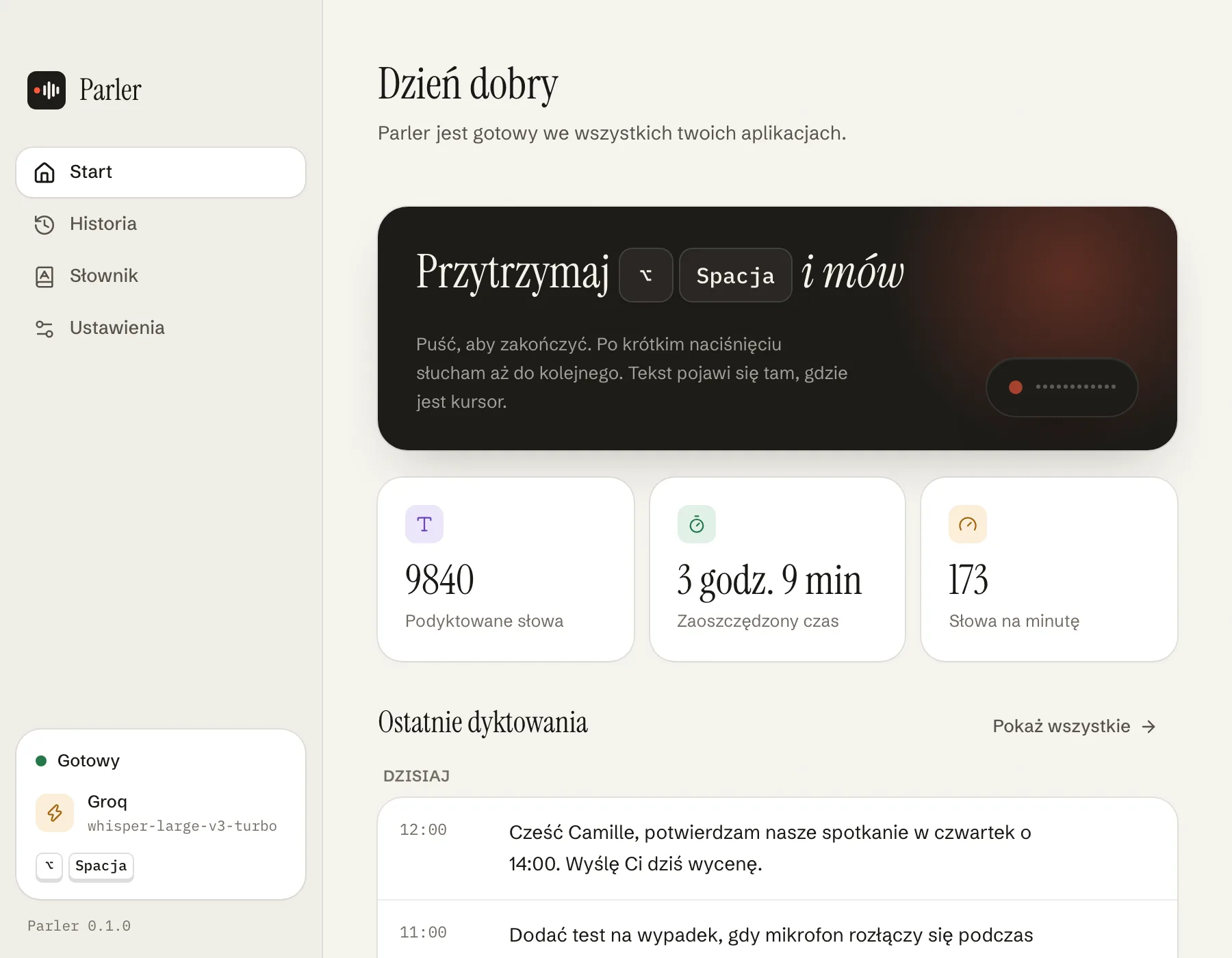The width and height of the screenshot is (1232, 958).
Task: Click the 12:00 timestamp
Action: (423, 830)
